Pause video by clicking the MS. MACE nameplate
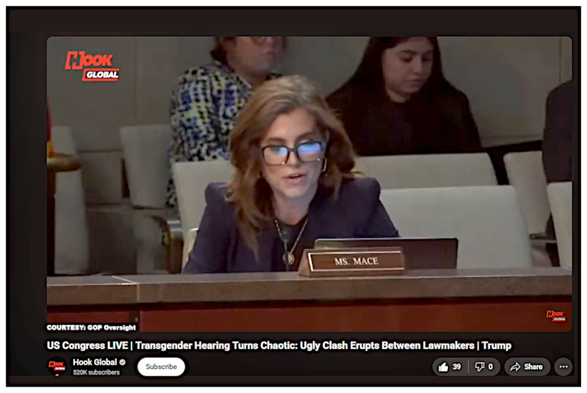Image resolution: width=587 pixels, height=393 pixels. (356, 261)
